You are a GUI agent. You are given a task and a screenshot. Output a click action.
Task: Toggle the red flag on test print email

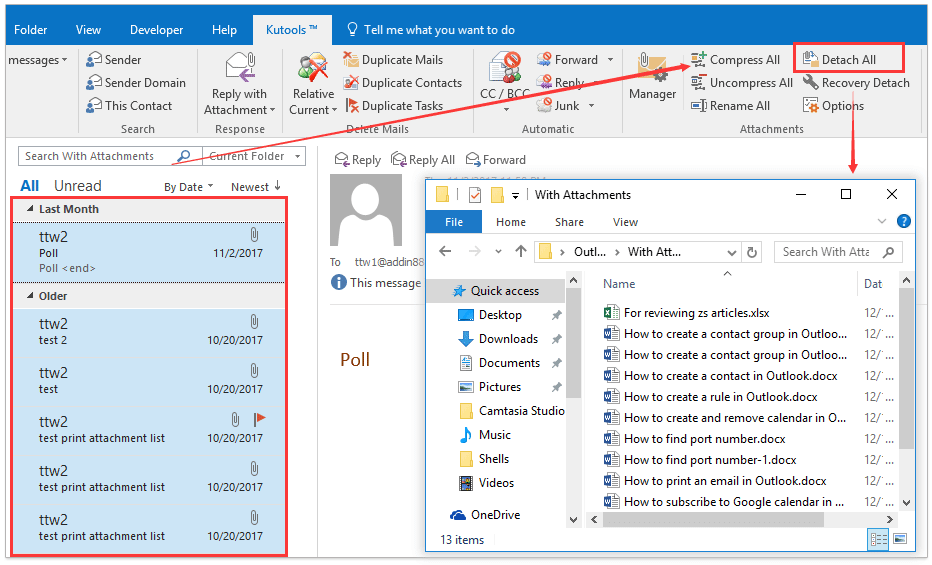(260, 420)
